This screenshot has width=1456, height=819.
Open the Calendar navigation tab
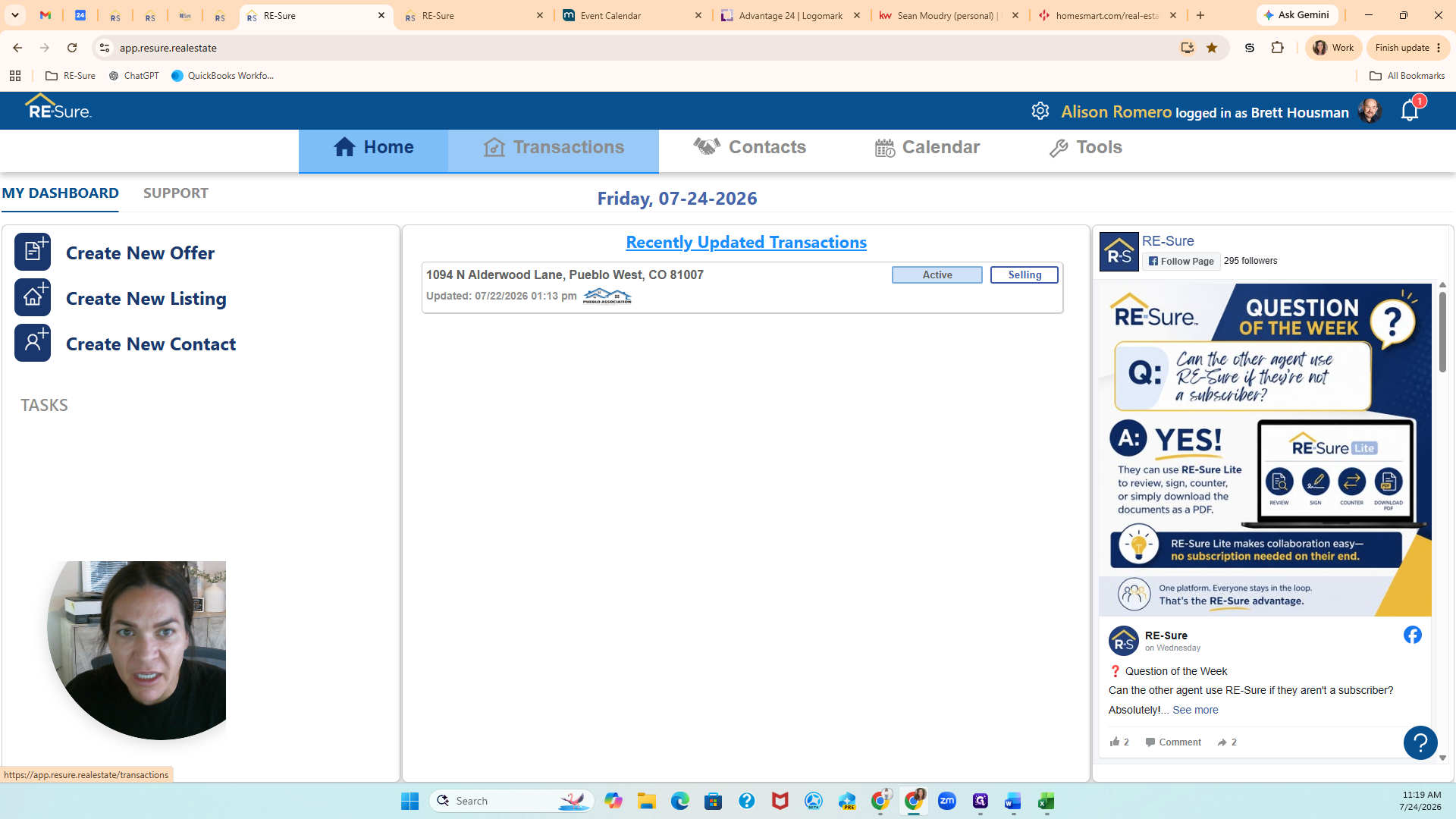[927, 147]
